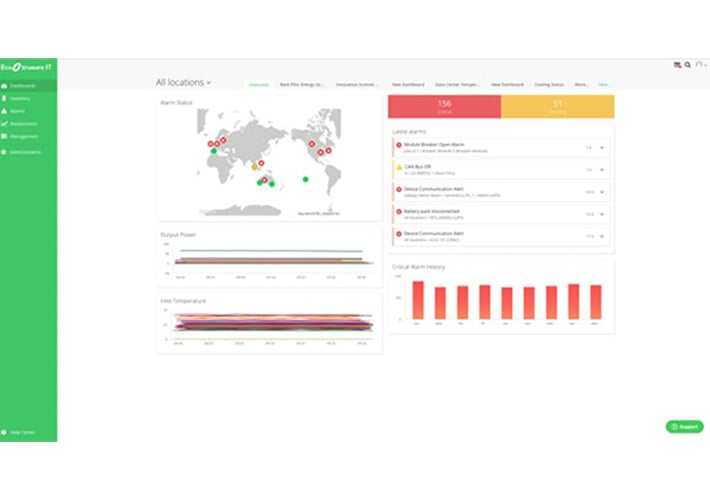Open the user profile icon menu
This screenshot has height=500, width=710.
point(700,65)
